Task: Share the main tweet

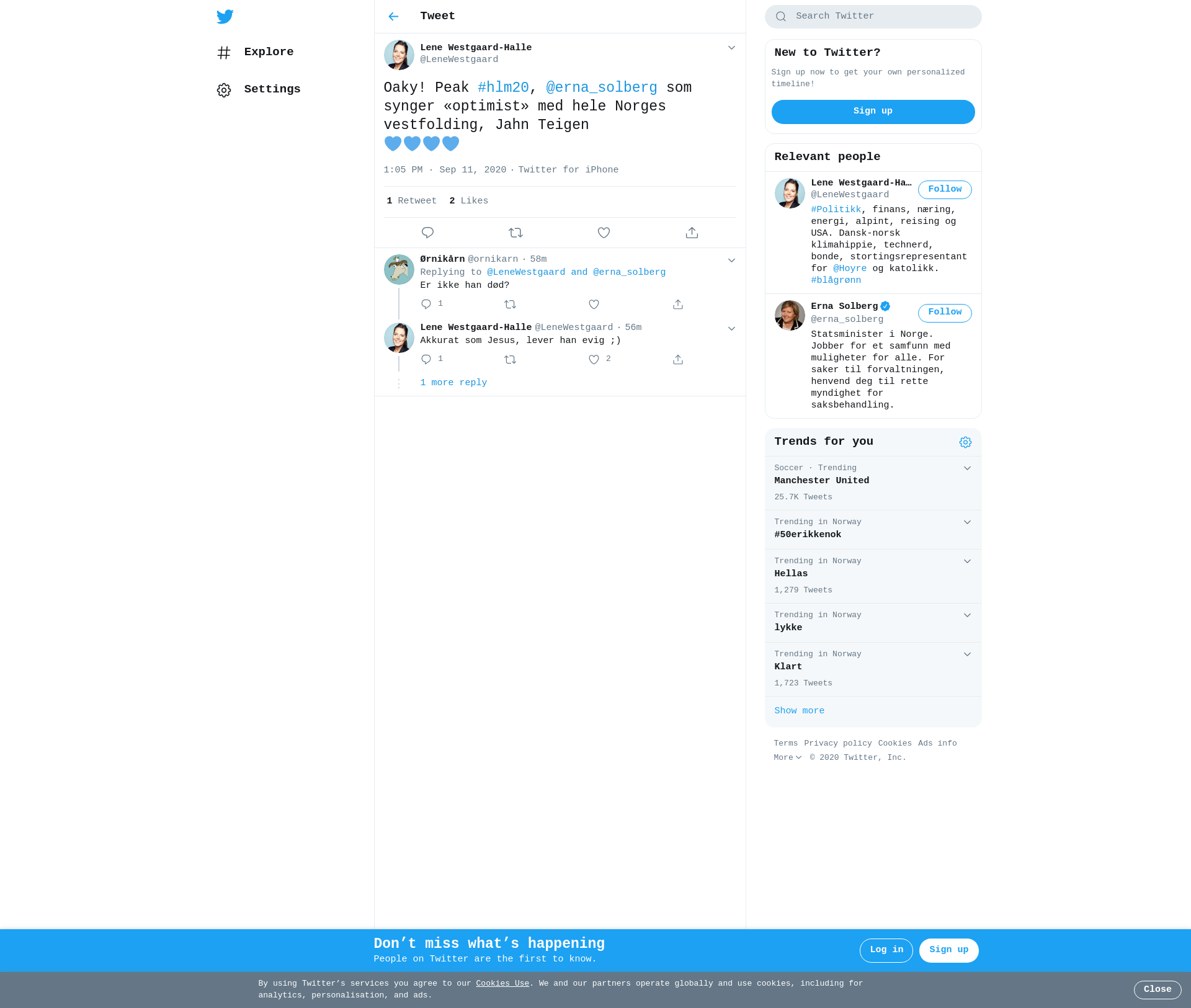Action: 692,233
